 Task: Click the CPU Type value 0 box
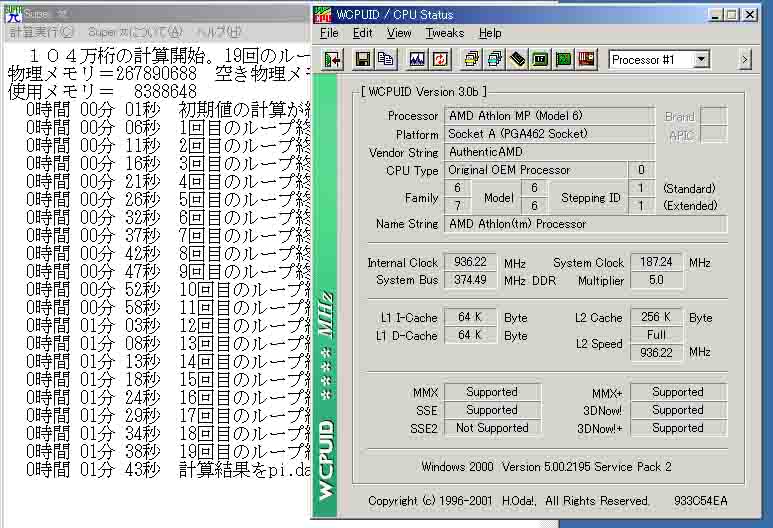click(x=641, y=170)
